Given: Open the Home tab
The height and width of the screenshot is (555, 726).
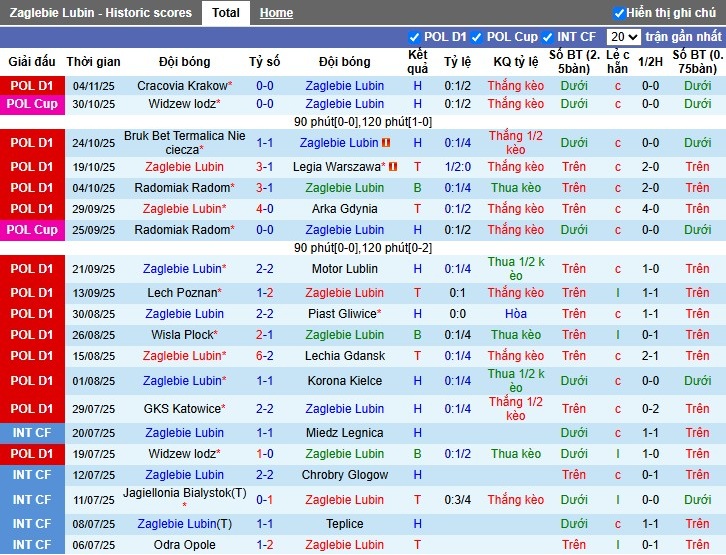Looking at the screenshot, I should pyautogui.click(x=276, y=13).
